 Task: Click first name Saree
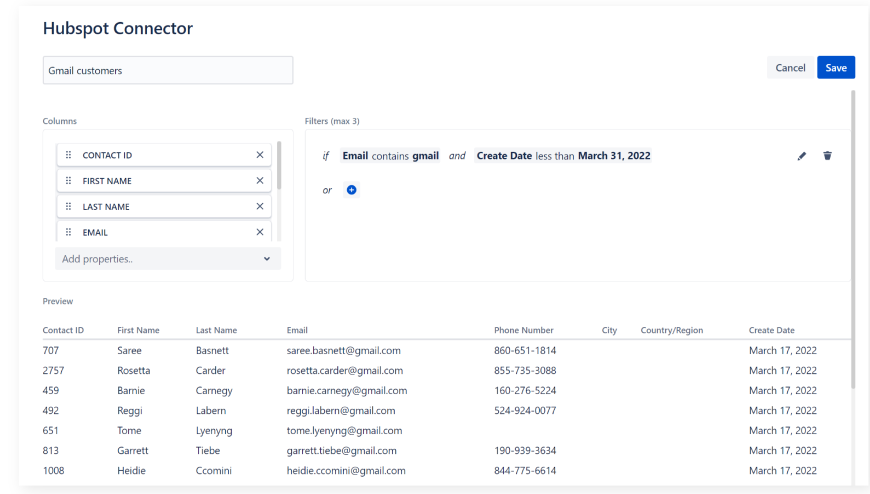tap(129, 350)
